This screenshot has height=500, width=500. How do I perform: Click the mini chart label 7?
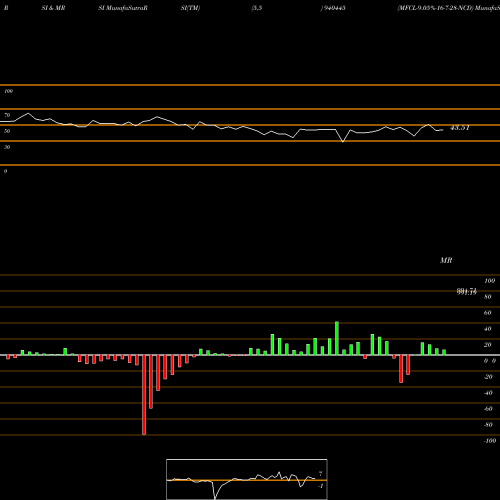point(321,474)
